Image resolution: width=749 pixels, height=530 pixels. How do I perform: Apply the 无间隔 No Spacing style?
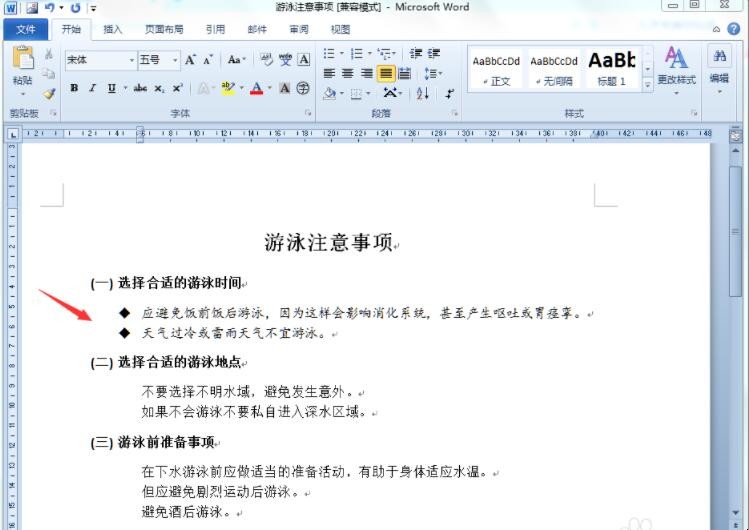[x=554, y=70]
